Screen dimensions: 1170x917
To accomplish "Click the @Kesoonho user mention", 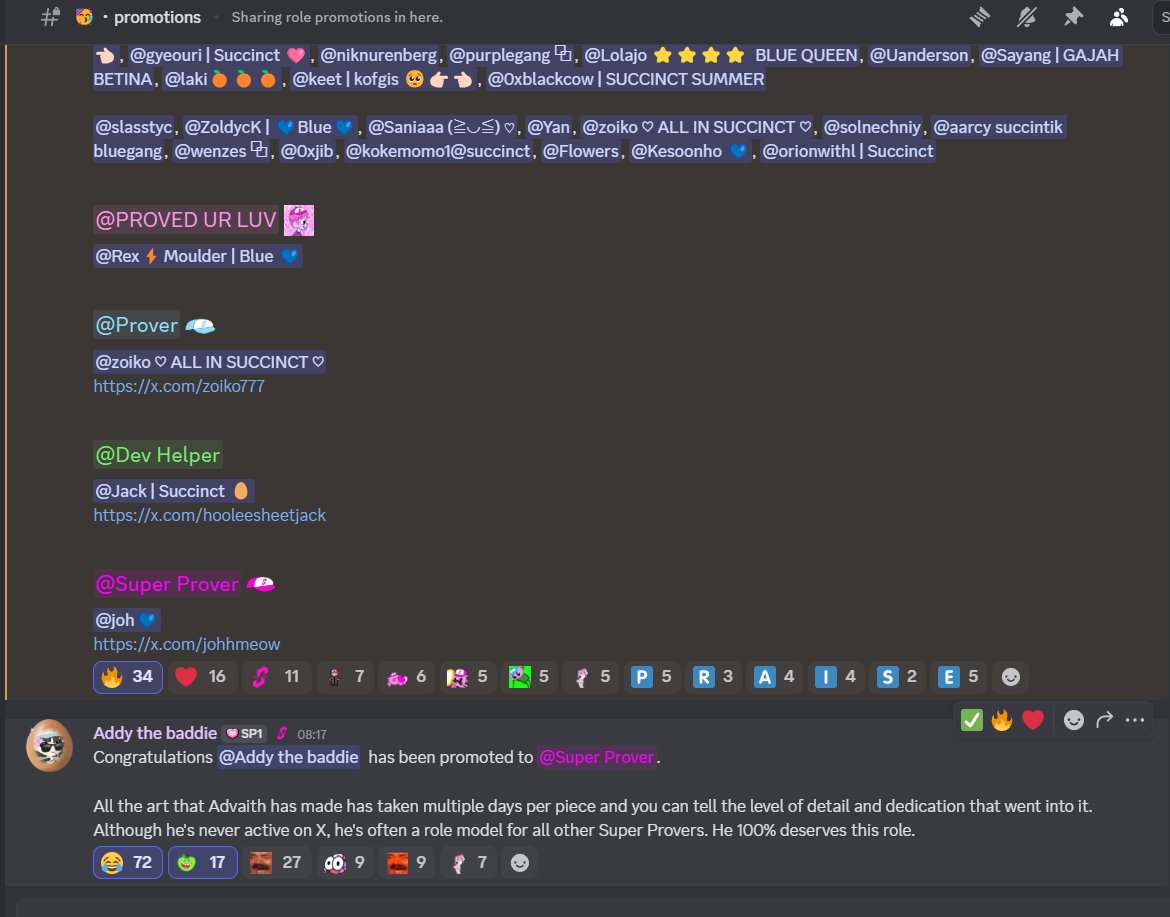I will click(690, 151).
